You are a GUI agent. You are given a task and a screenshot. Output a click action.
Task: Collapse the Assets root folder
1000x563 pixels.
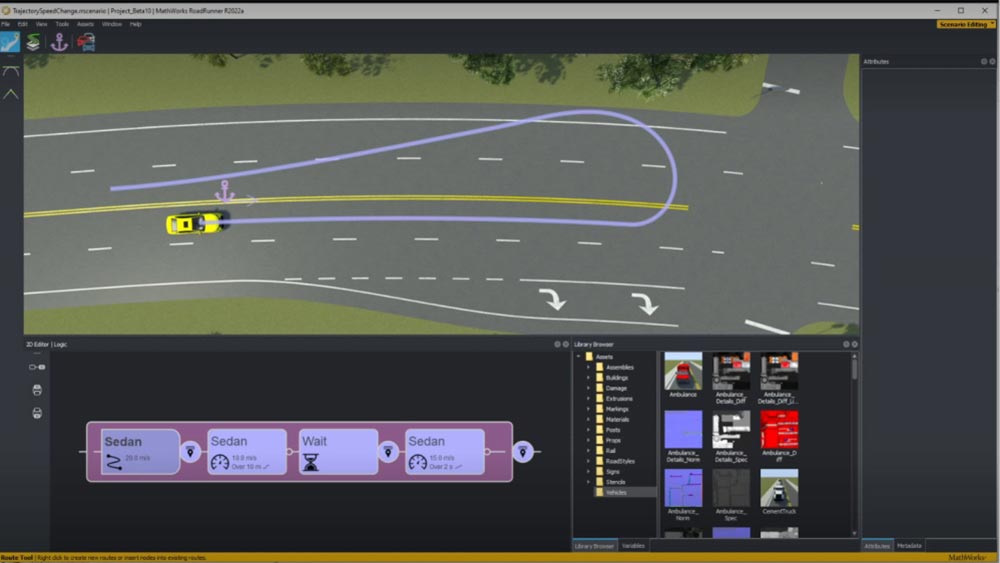point(578,357)
